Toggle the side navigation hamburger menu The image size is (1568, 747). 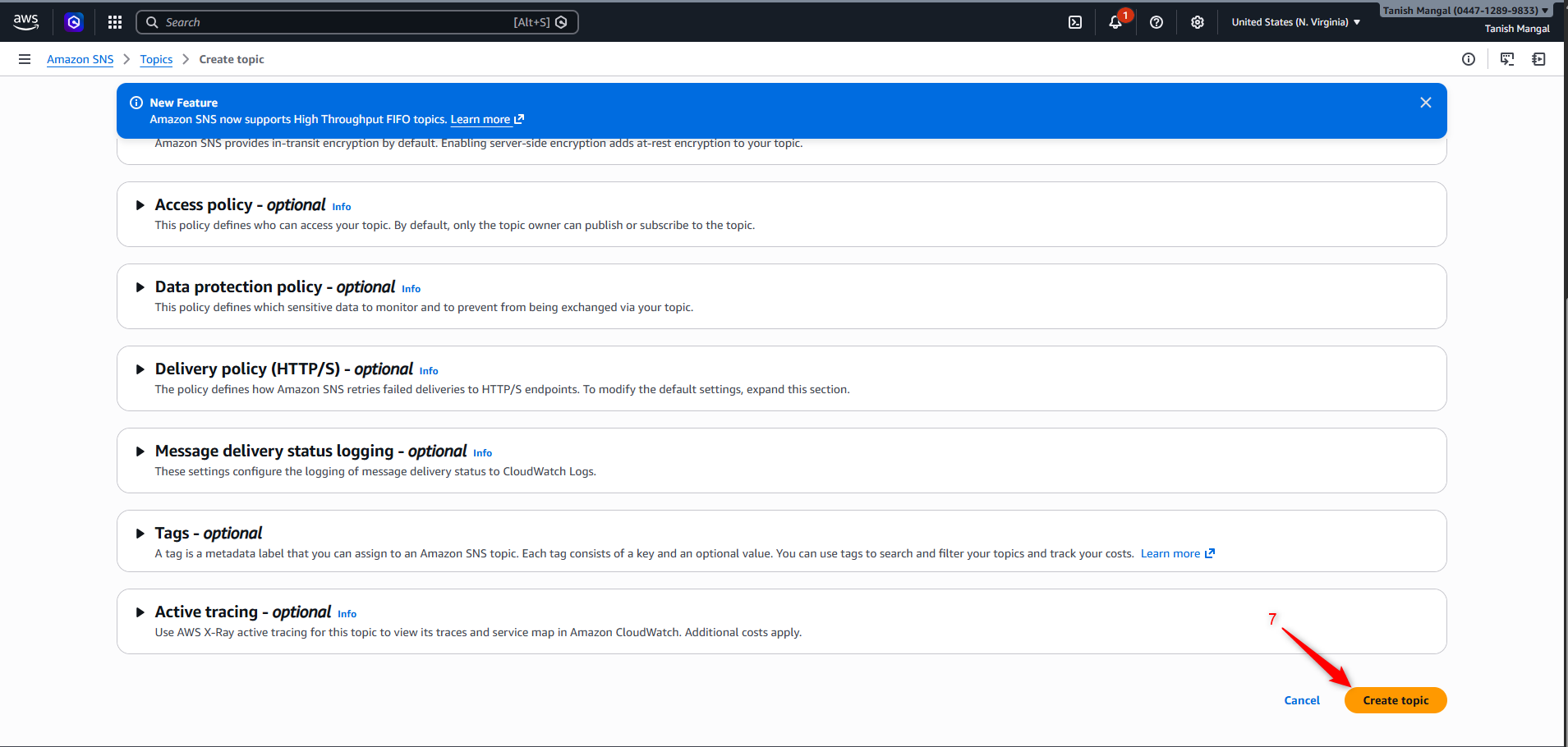[25, 59]
